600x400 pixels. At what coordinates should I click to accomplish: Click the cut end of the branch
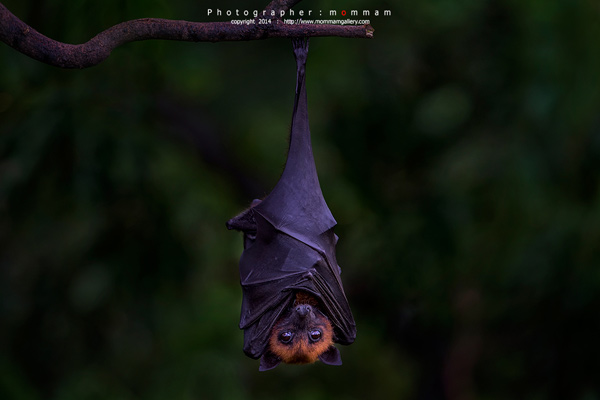pos(368,31)
